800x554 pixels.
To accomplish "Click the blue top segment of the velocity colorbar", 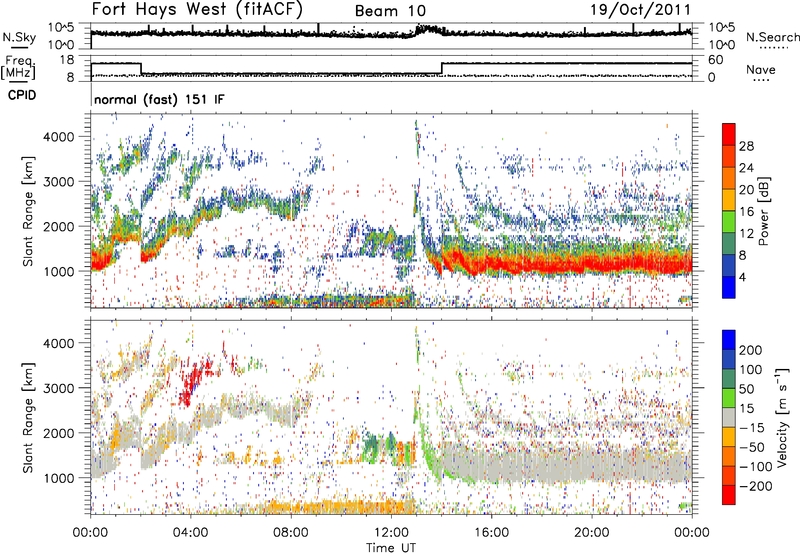I will [729, 340].
